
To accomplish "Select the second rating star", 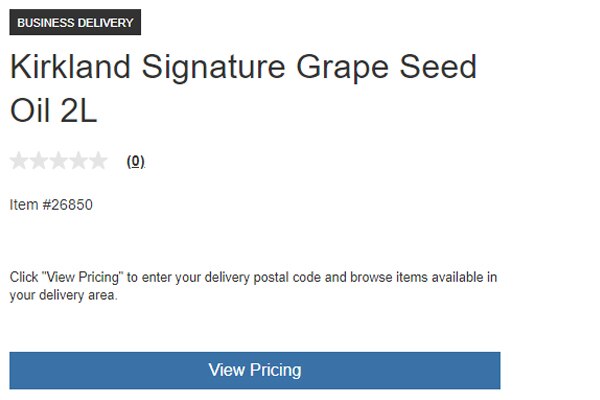I will click(x=39, y=161).
